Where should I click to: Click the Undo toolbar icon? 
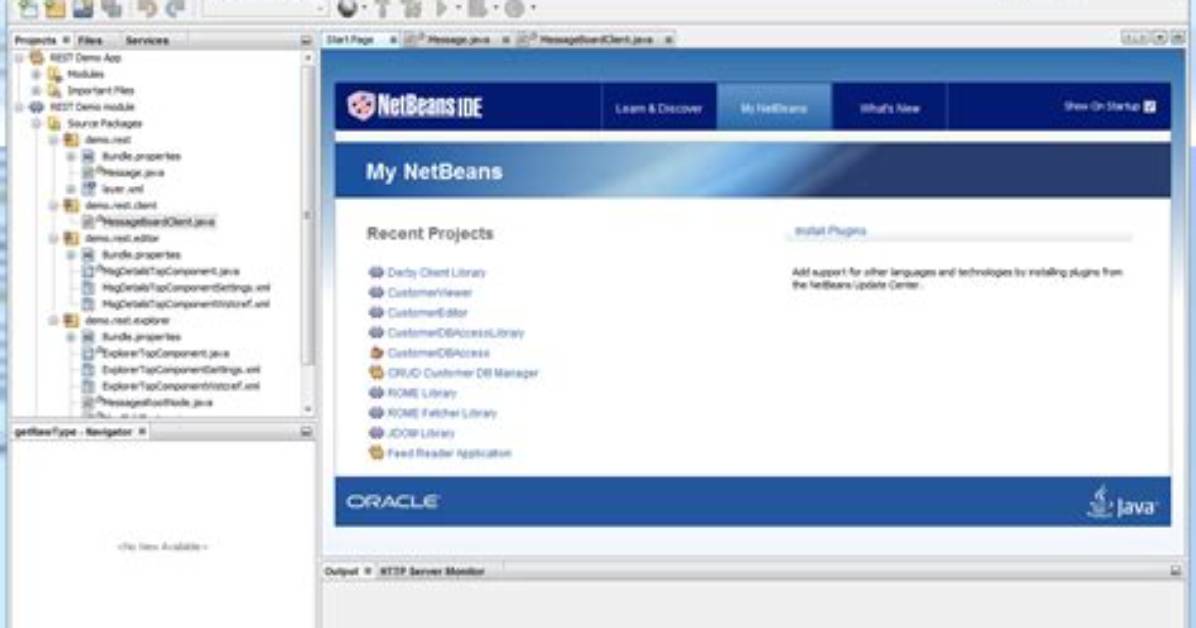[147, 8]
